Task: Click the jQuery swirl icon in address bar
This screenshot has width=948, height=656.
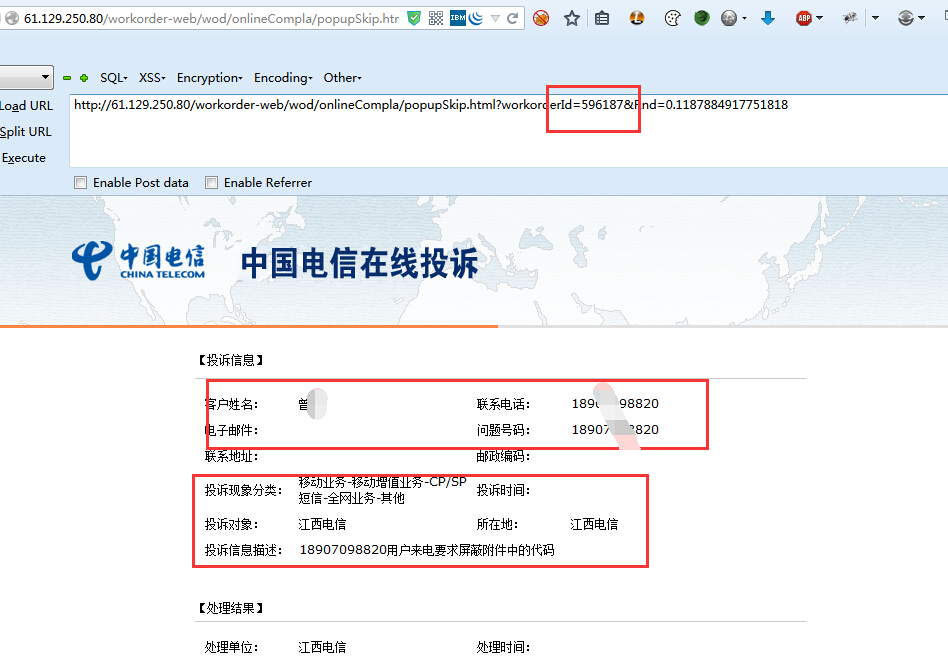Action: click(476, 18)
